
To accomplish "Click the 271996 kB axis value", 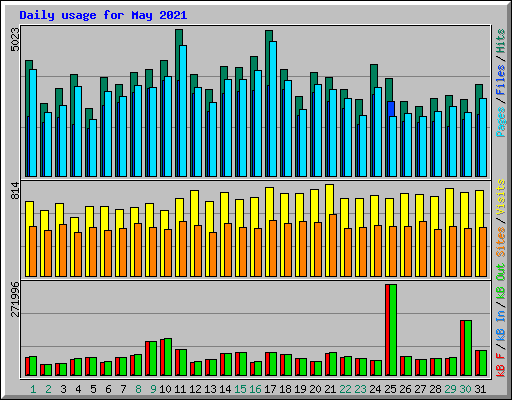I will (15, 299).
